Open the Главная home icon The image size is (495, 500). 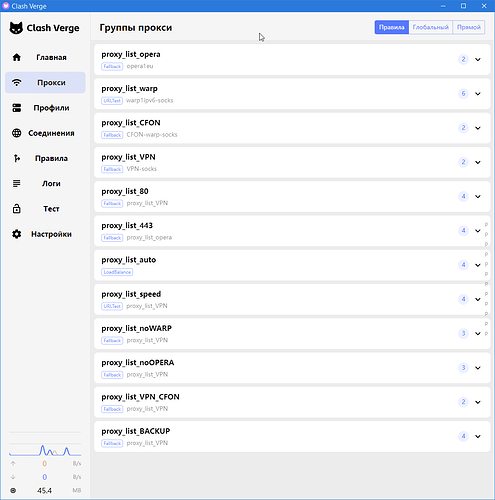[x=17, y=57]
